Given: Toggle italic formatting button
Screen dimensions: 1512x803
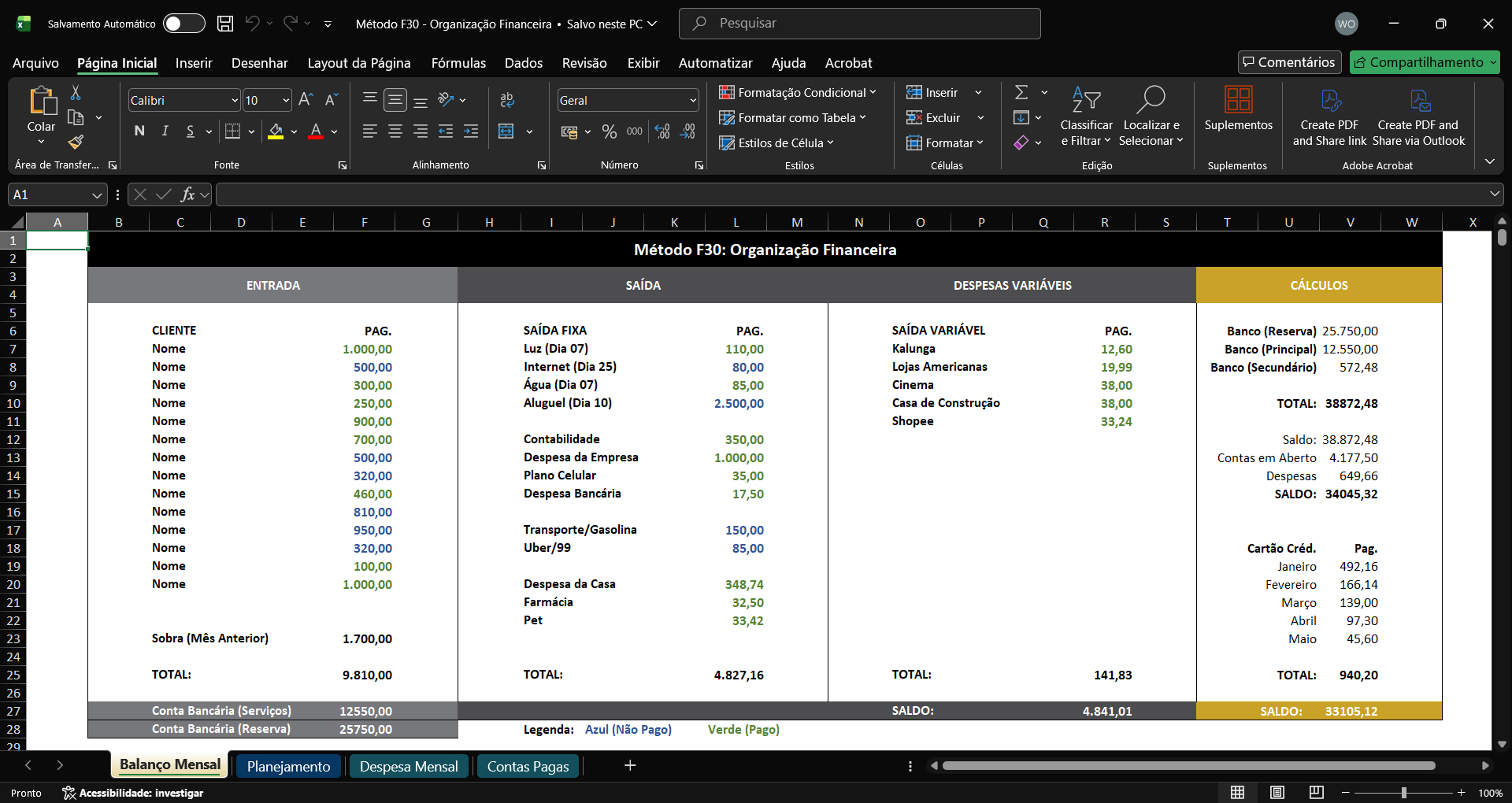Looking at the screenshot, I should (x=165, y=131).
